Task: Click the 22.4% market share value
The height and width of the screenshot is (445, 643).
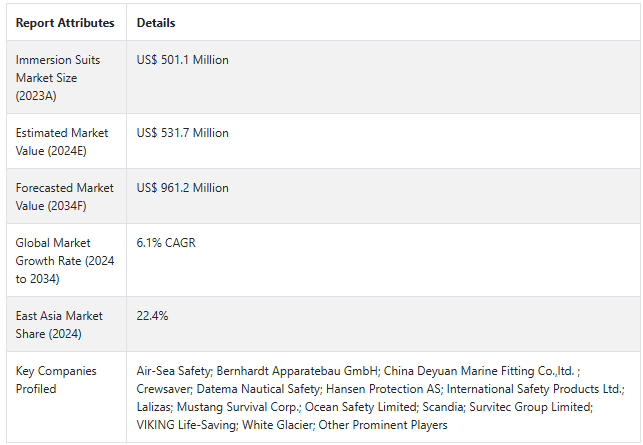Action: [153, 316]
